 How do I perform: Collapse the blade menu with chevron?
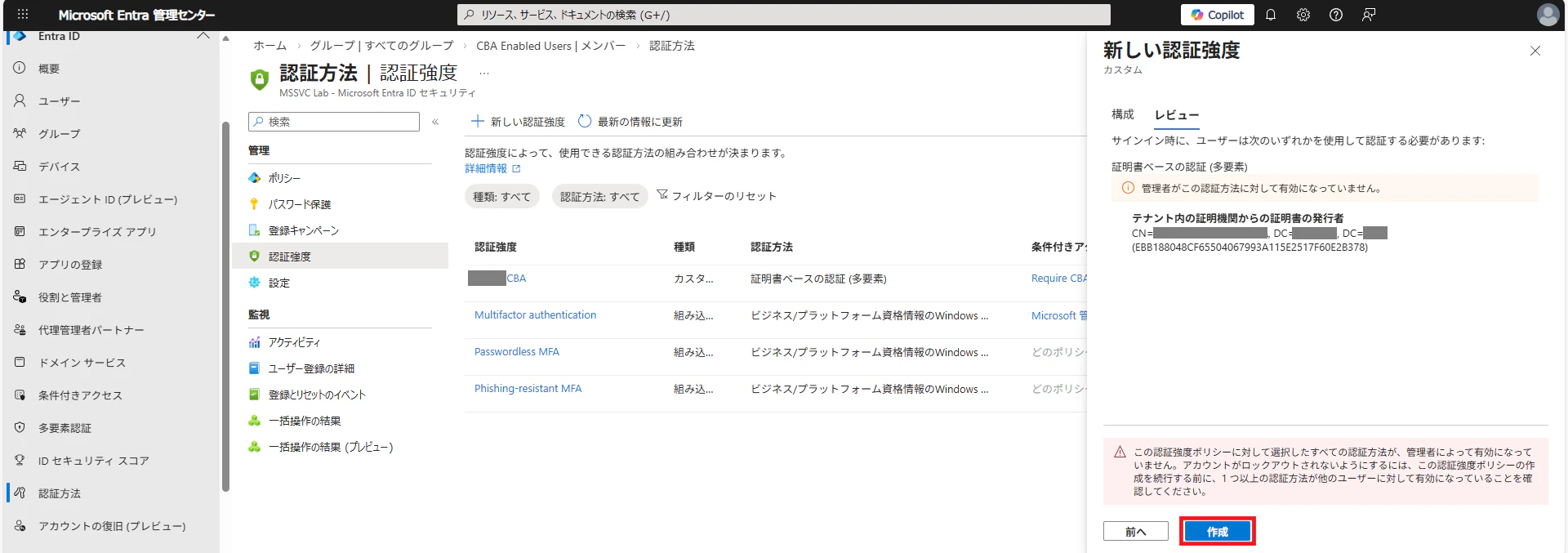(435, 122)
